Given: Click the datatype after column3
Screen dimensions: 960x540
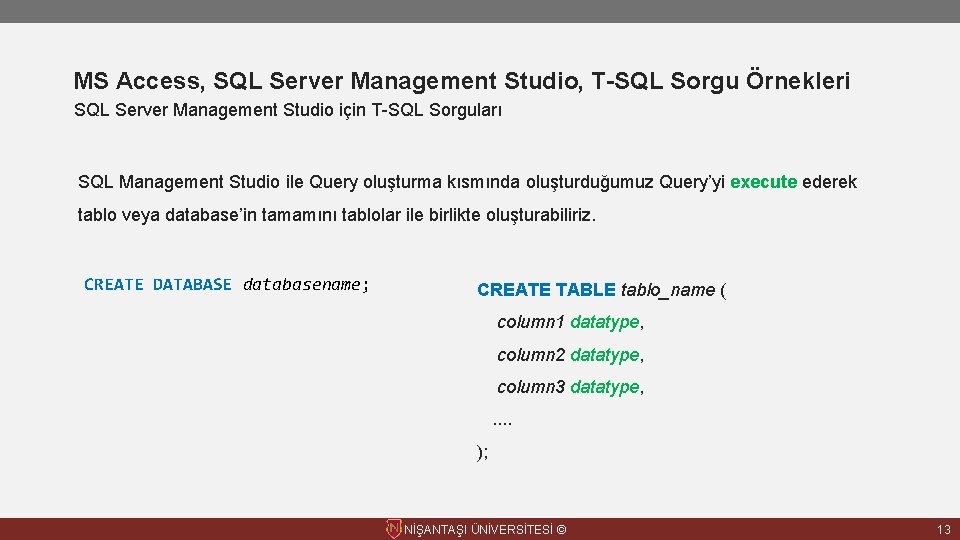Looking at the screenshot, I should (605, 388).
